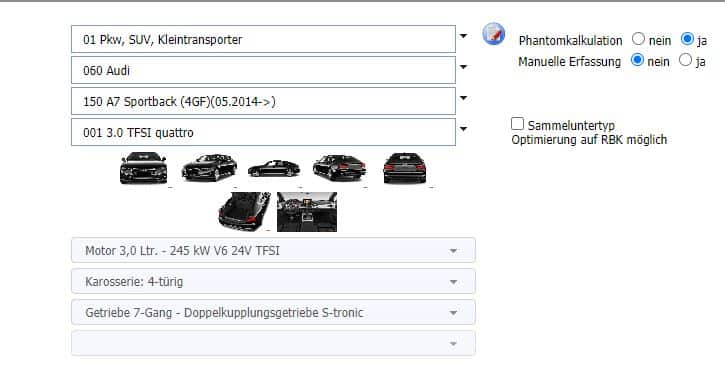Screen dimensions: 725x390
Task: Click the blue notepad edit icon
Action: coord(493,34)
